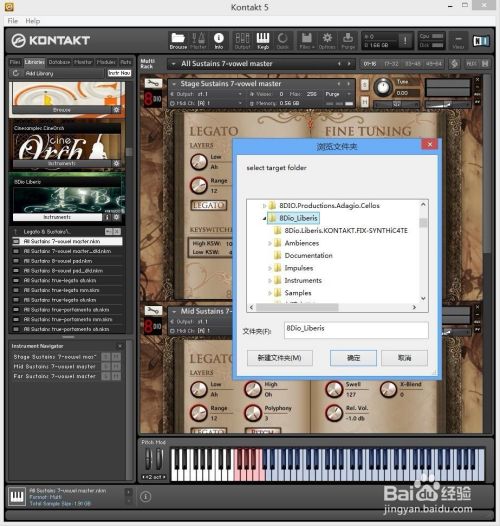
Task: Close the Instrument Navigator pane
Action: point(120,346)
